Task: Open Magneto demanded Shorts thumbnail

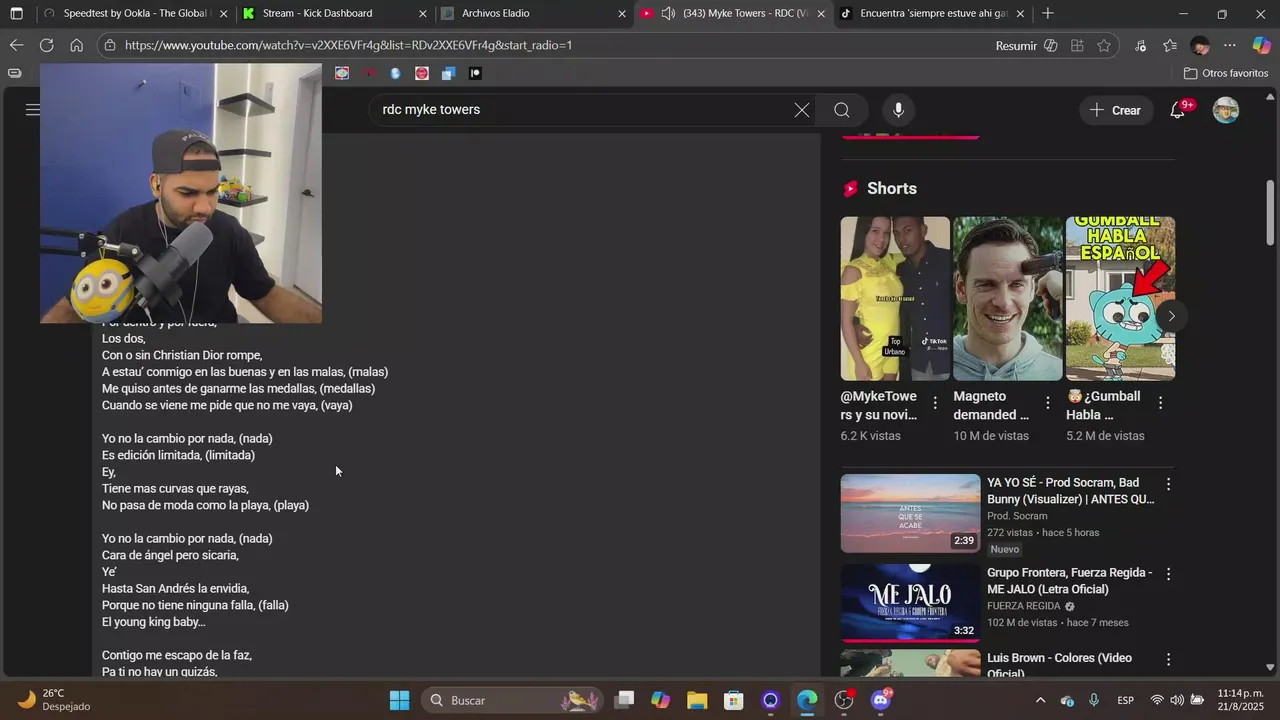Action: (x=1007, y=298)
